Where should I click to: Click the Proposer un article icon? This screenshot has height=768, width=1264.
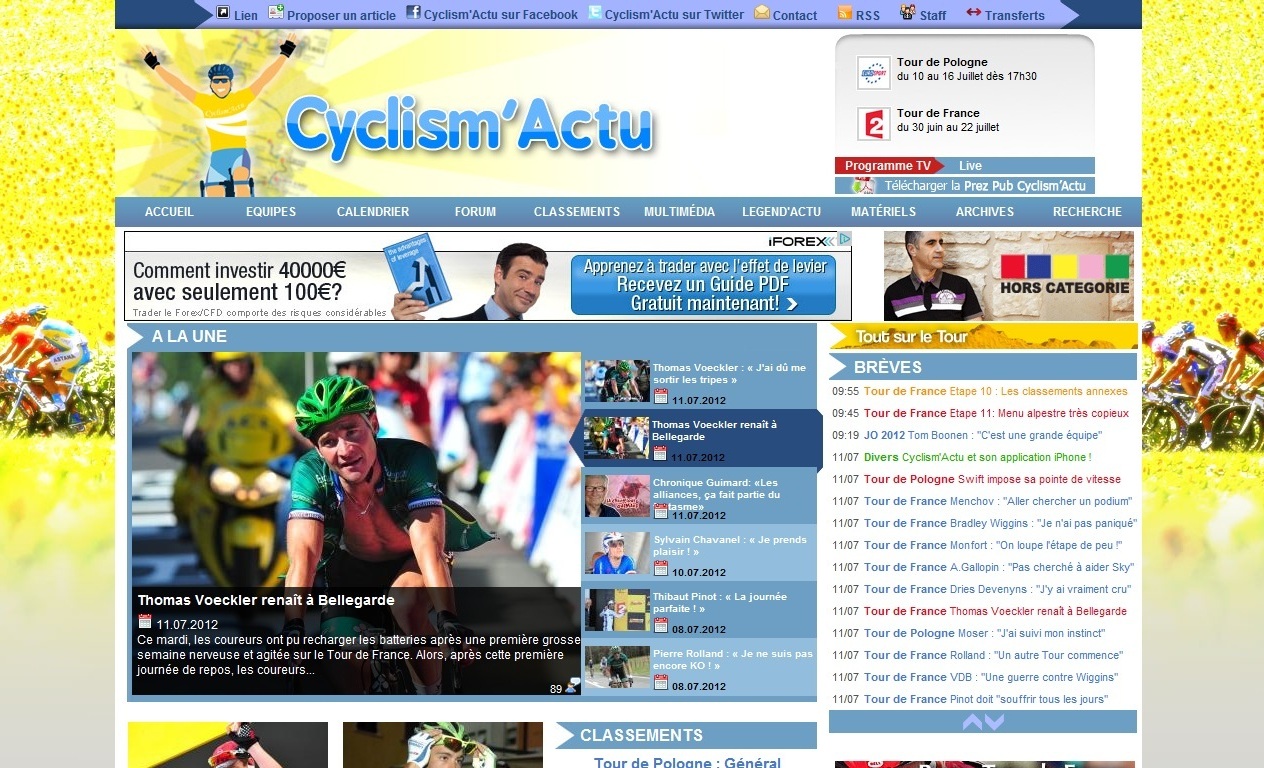click(x=276, y=13)
